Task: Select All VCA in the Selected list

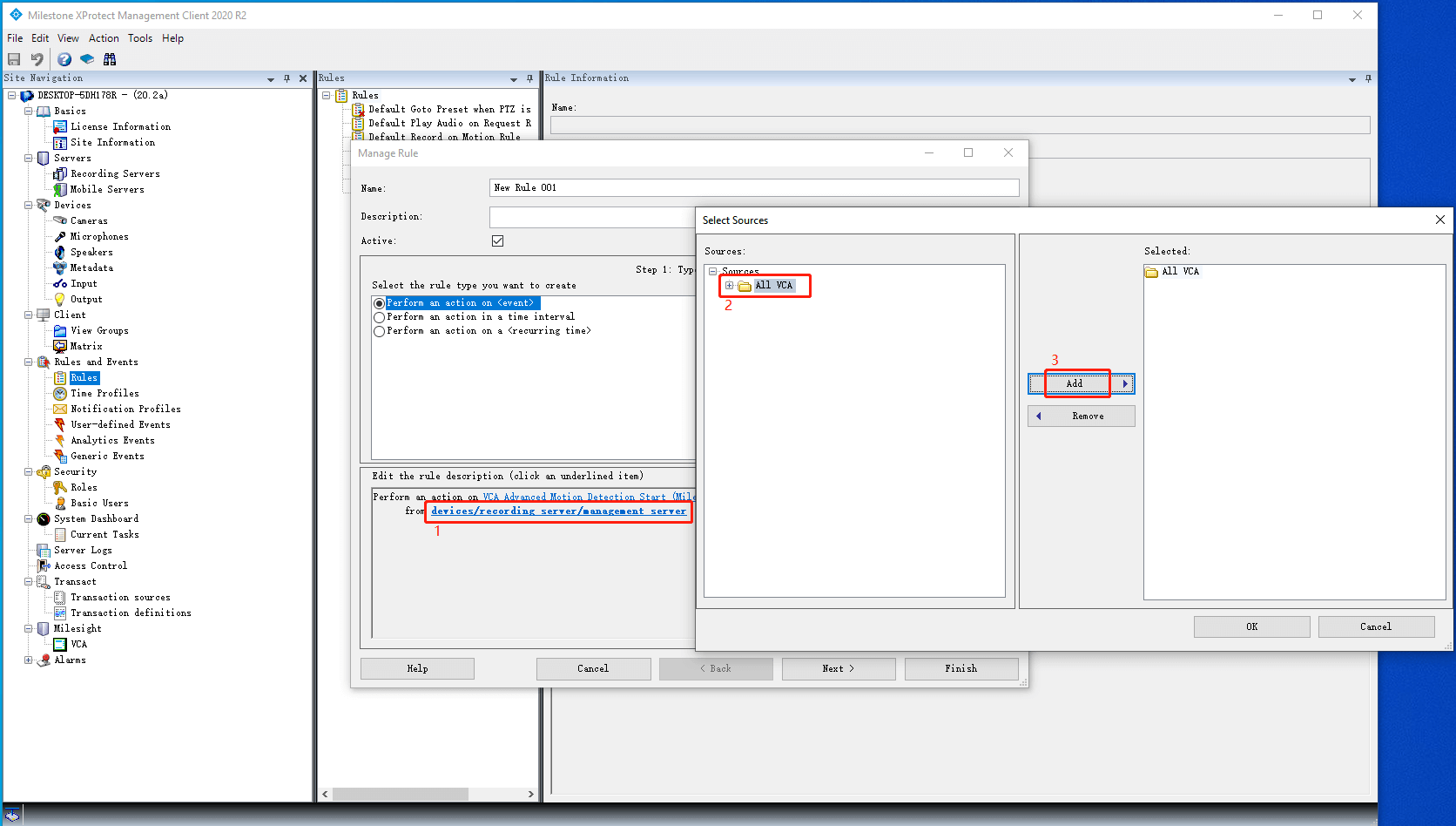Action: tap(1180, 272)
